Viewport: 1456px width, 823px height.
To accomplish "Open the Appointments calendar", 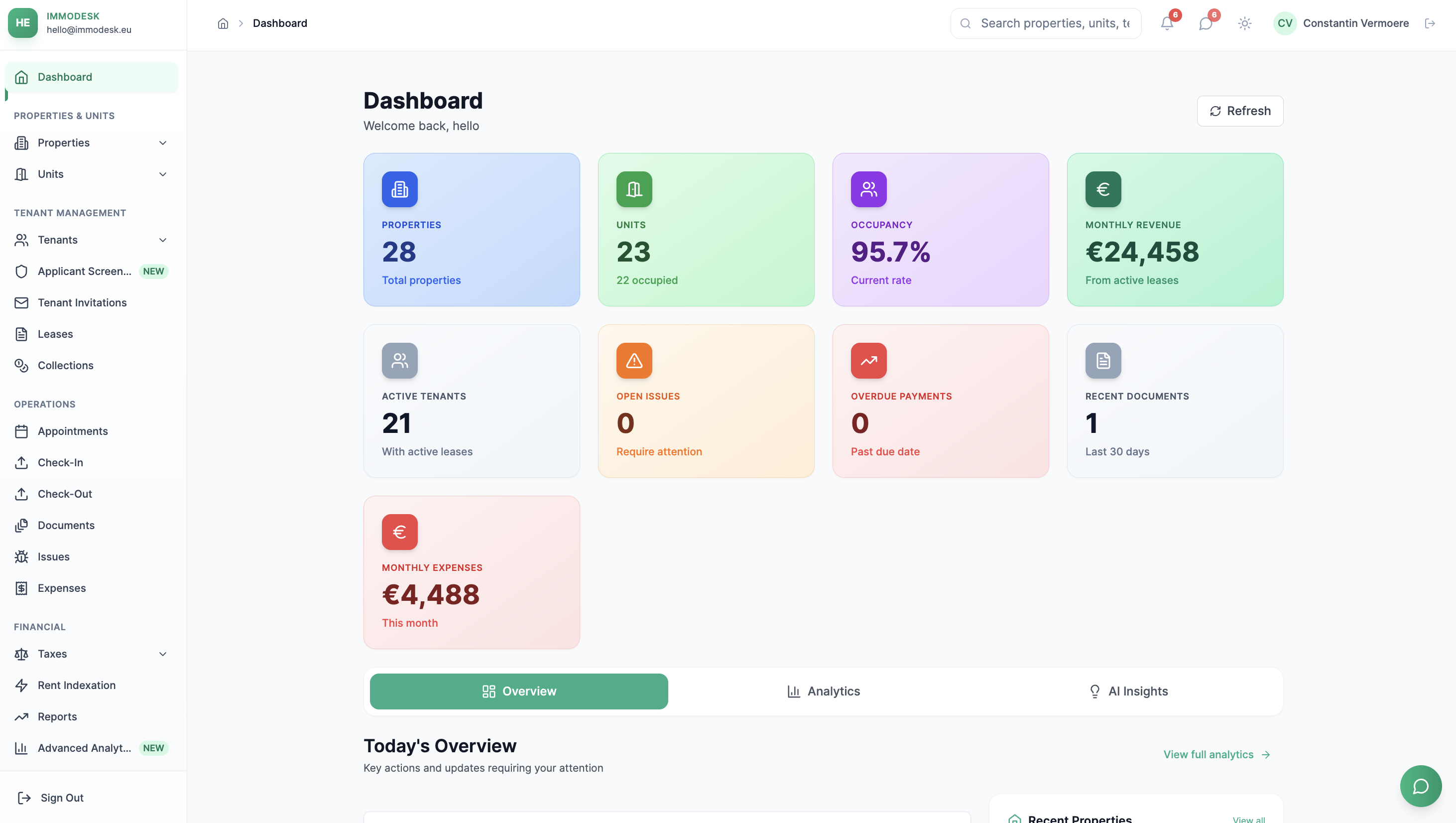I will pyautogui.click(x=72, y=431).
